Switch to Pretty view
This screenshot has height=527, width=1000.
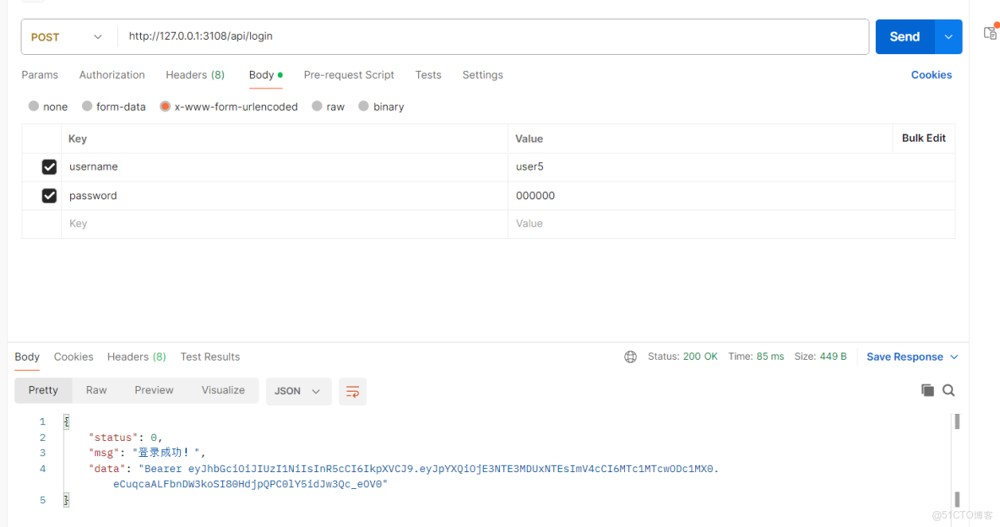click(x=43, y=390)
